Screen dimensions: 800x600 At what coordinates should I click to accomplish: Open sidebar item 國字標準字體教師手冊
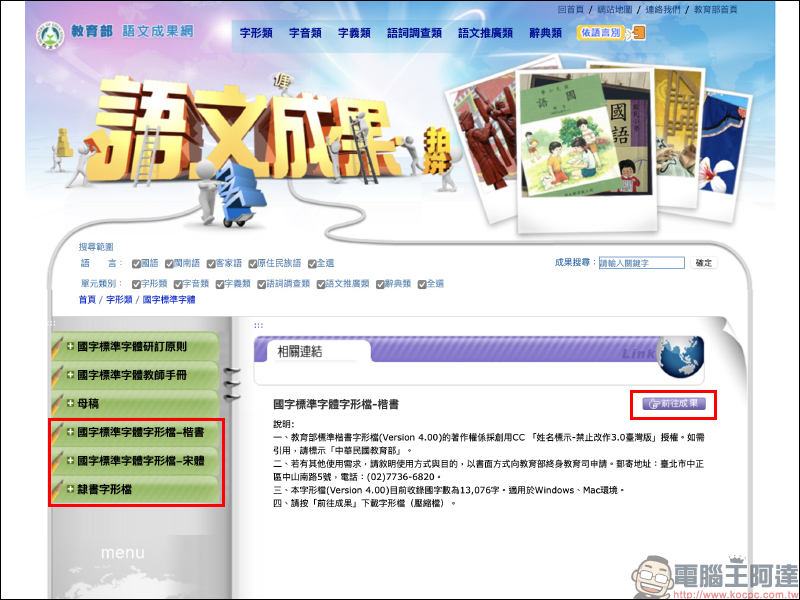(136, 376)
